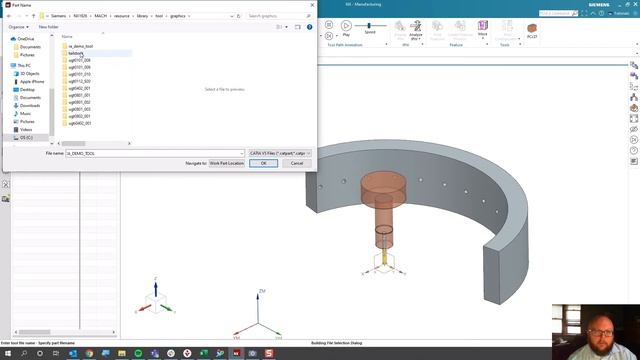Click Cancel in the Part Name dialog
Image resolution: width=640 pixels, height=360 pixels.
tap(297, 163)
